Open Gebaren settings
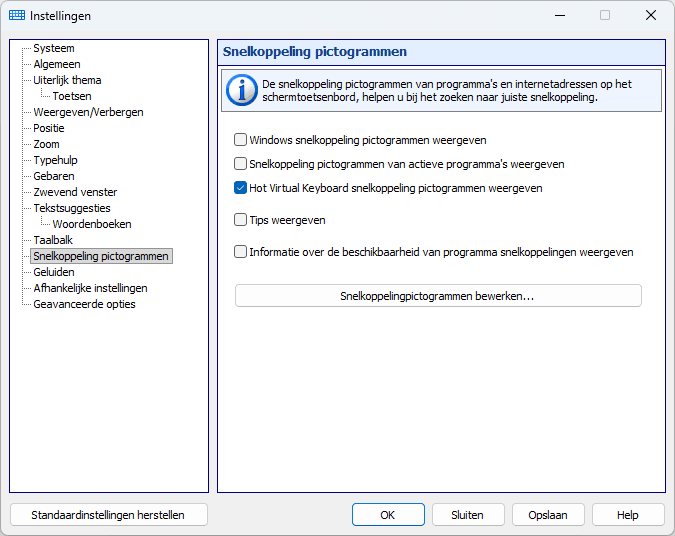The height and width of the screenshot is (536, 675). [54, 176]
